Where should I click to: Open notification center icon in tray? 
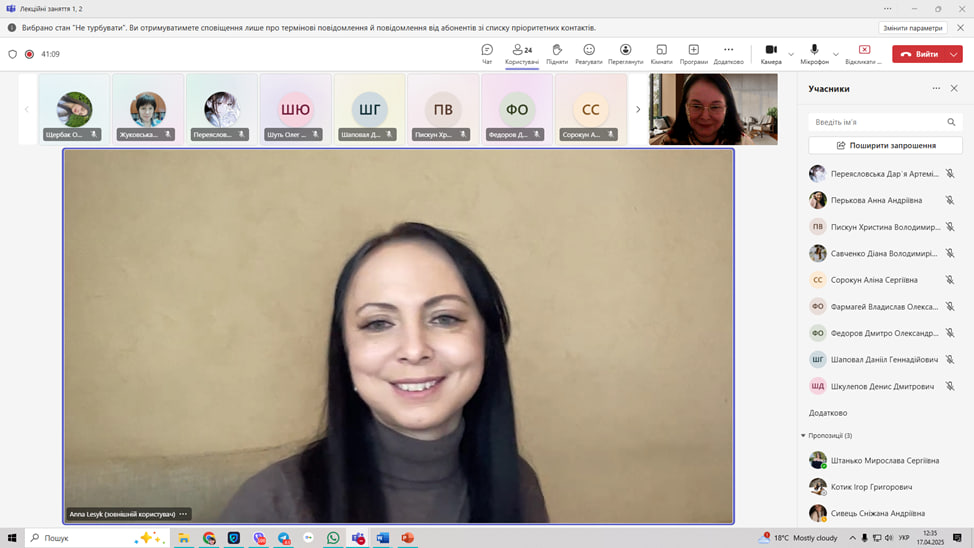point(957,538)
